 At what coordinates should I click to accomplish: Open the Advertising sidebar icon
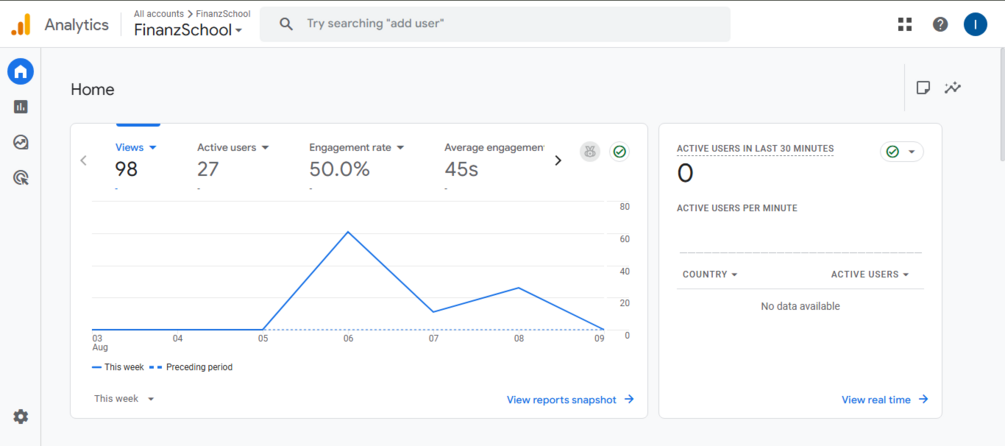[20, 178]
